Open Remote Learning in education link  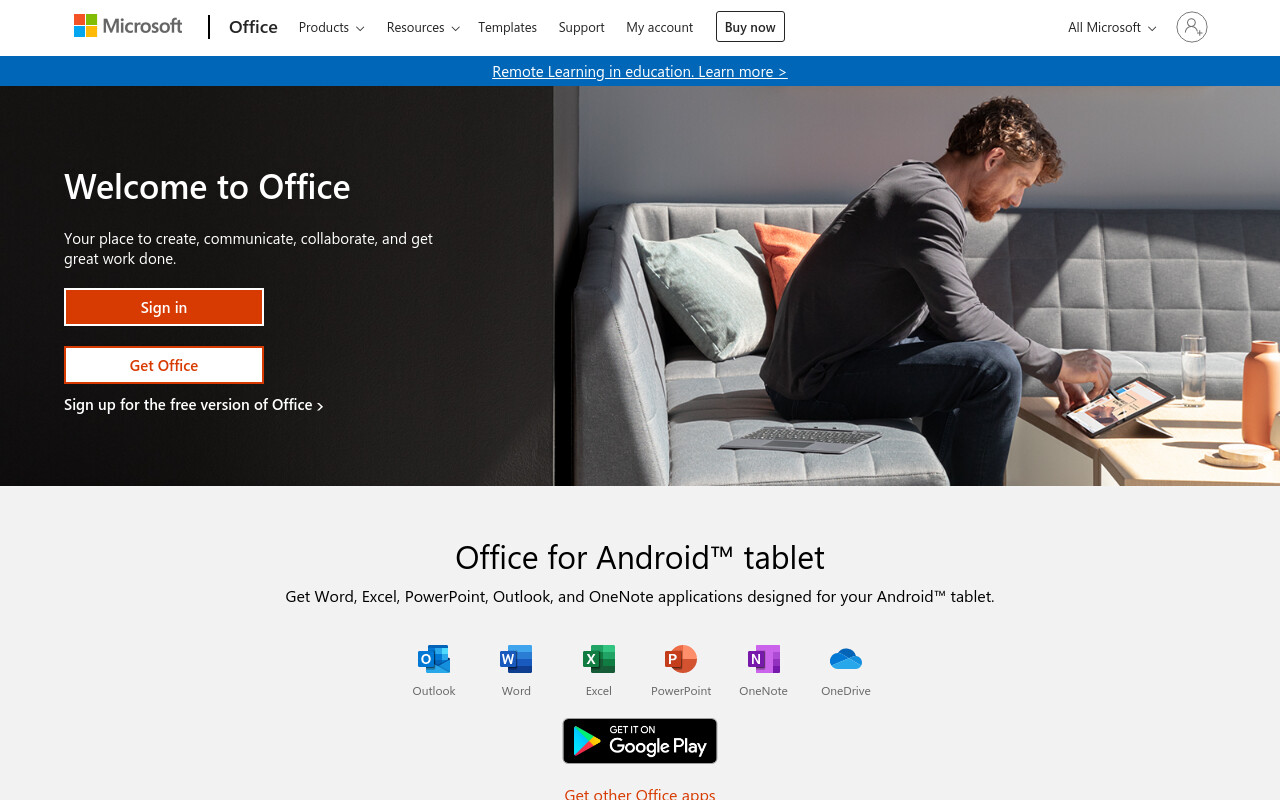tap(640, 71)
